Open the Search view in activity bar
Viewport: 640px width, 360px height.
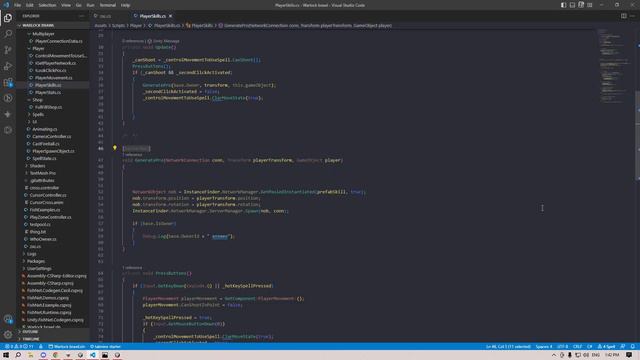[x=8, y=34]
